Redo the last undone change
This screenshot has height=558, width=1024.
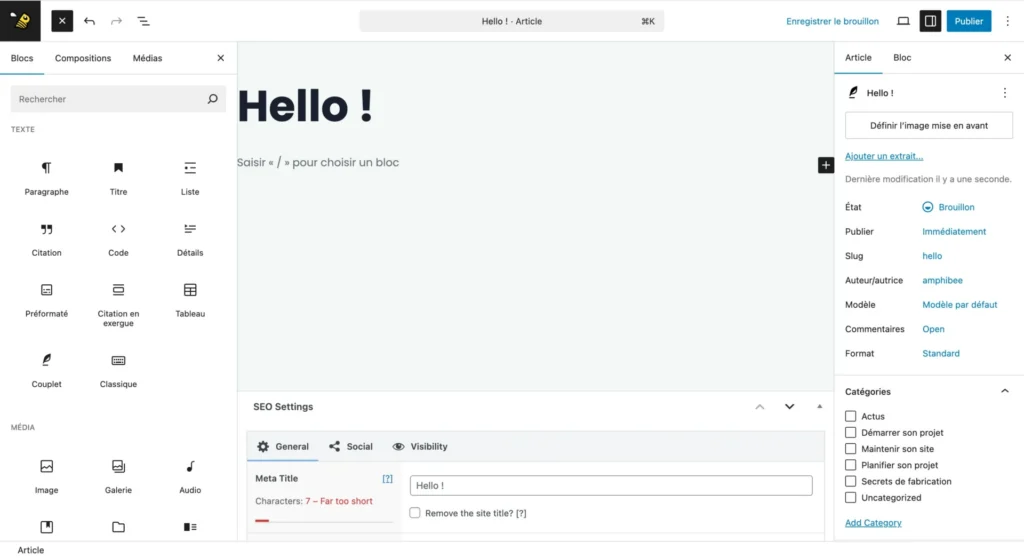coord(116,21)
